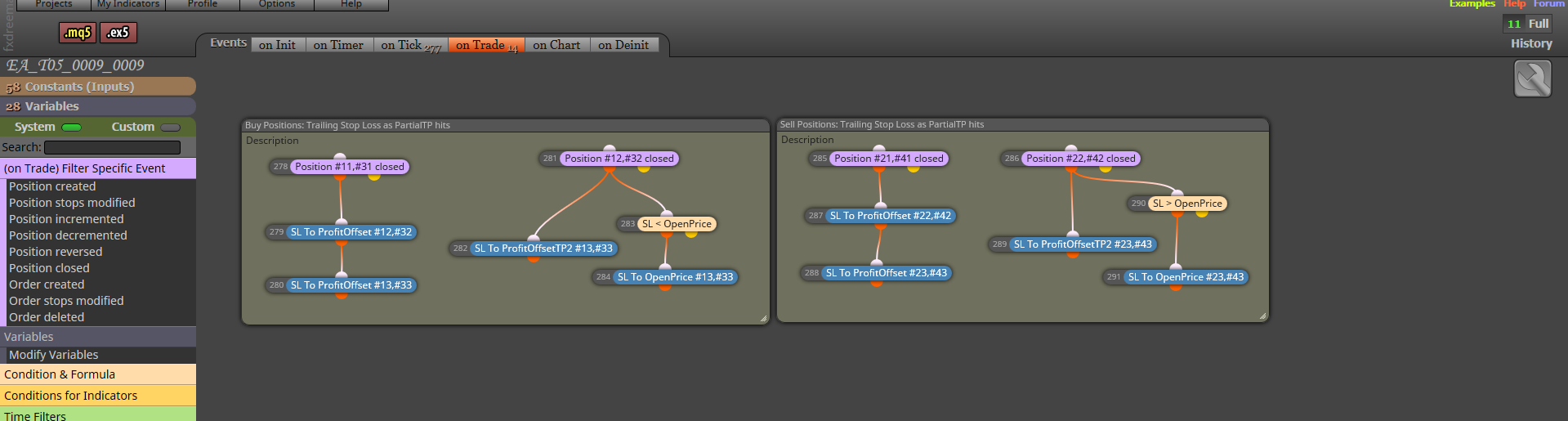Switch to the on Timer tab
1568x421 pixels.
[x=339, y=45]
